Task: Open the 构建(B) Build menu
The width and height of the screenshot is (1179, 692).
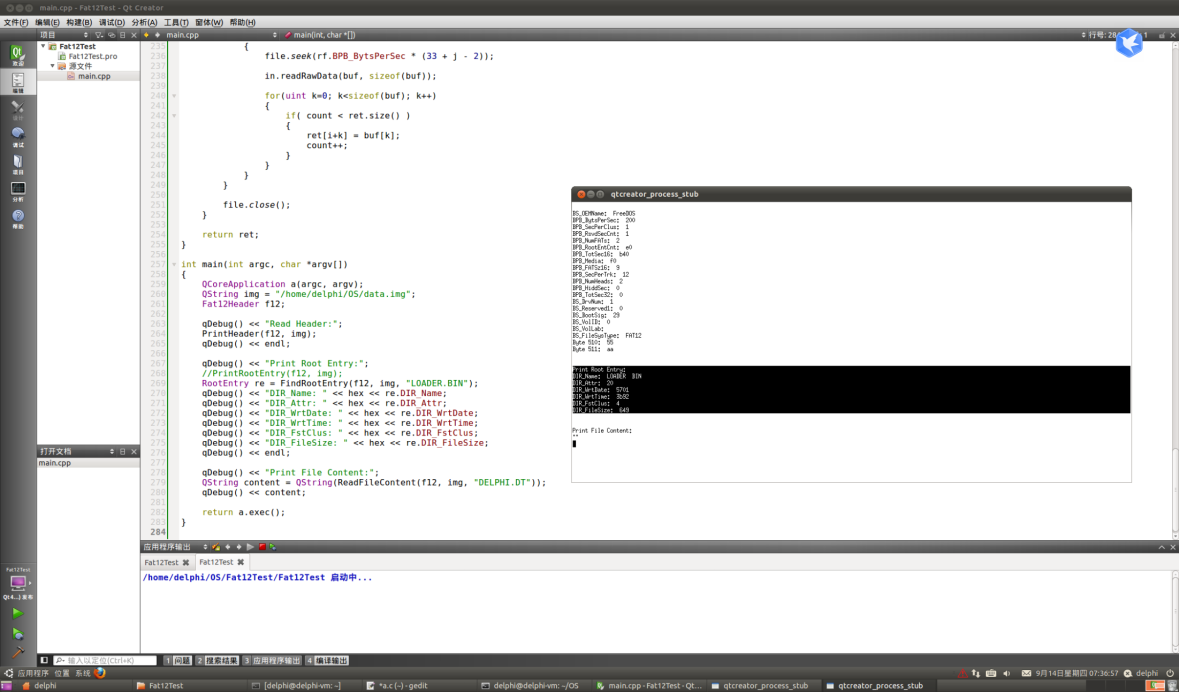Action: [x=79, y=22]
